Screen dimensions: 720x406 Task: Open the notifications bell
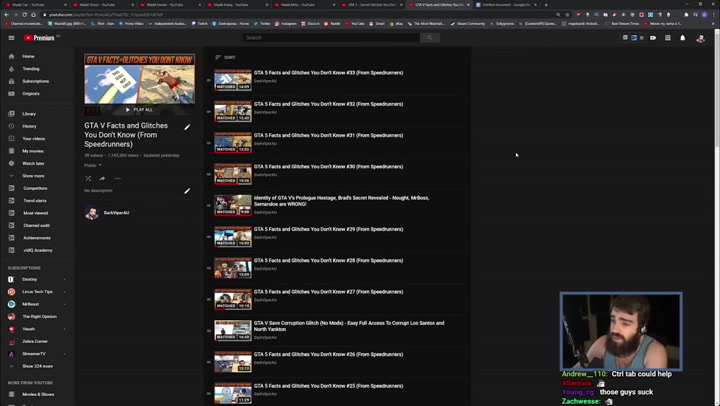point(683,38)
